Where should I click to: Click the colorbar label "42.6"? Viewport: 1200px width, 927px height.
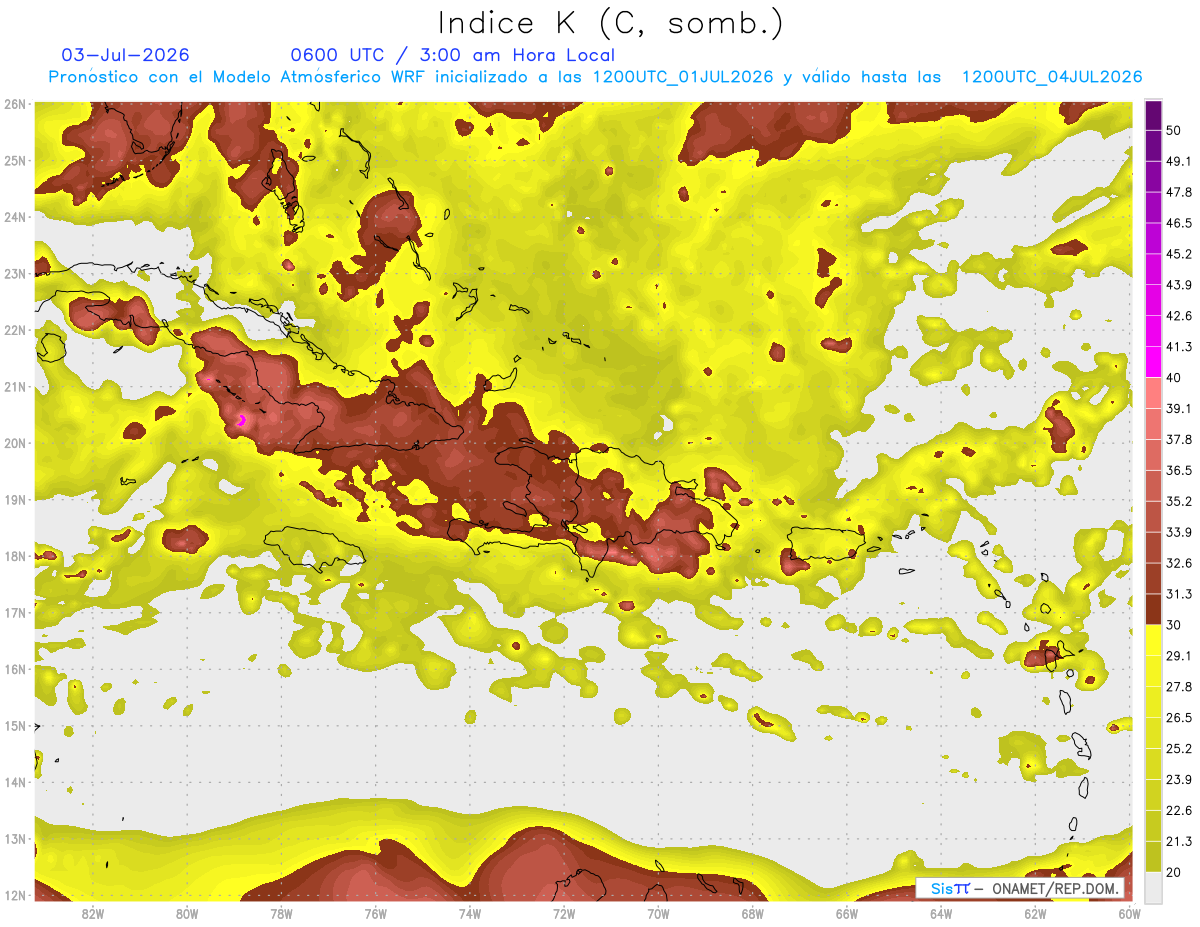click(x=1179, y=316)
